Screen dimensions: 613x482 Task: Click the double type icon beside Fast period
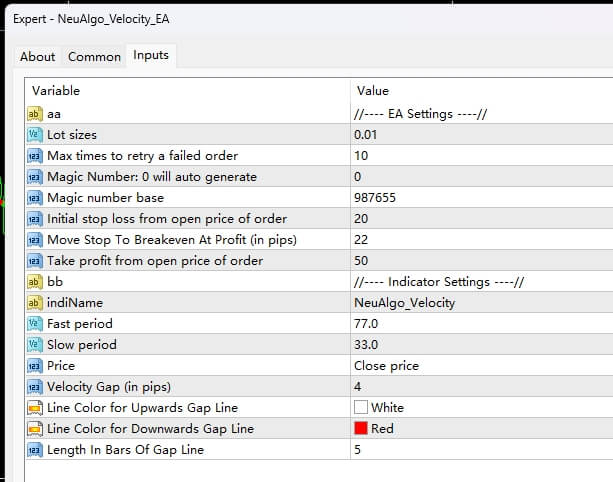coord(35,323)
